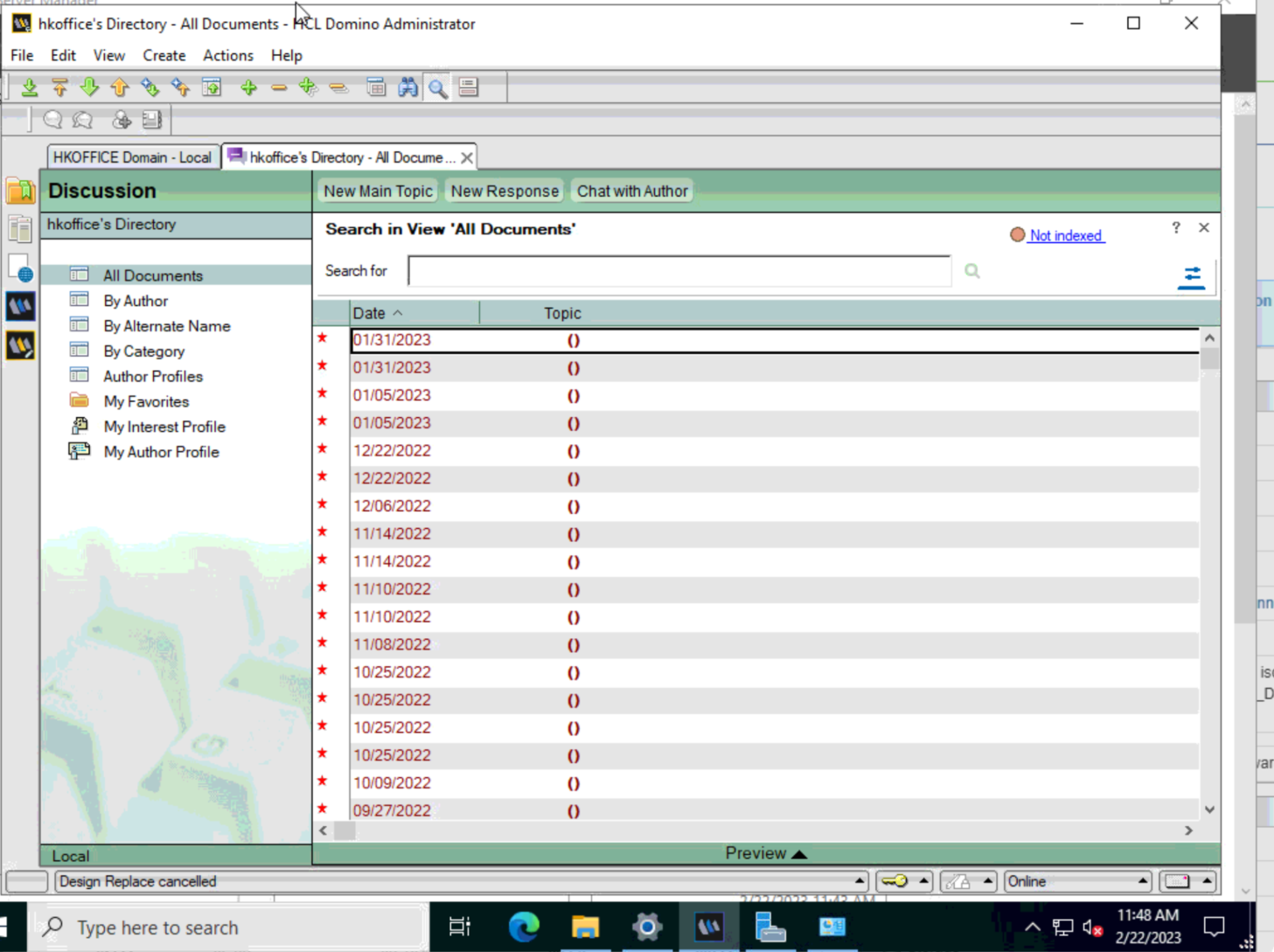Open My Favorites folder
This screenshot has height=952, width=1274.
point(146,402)
